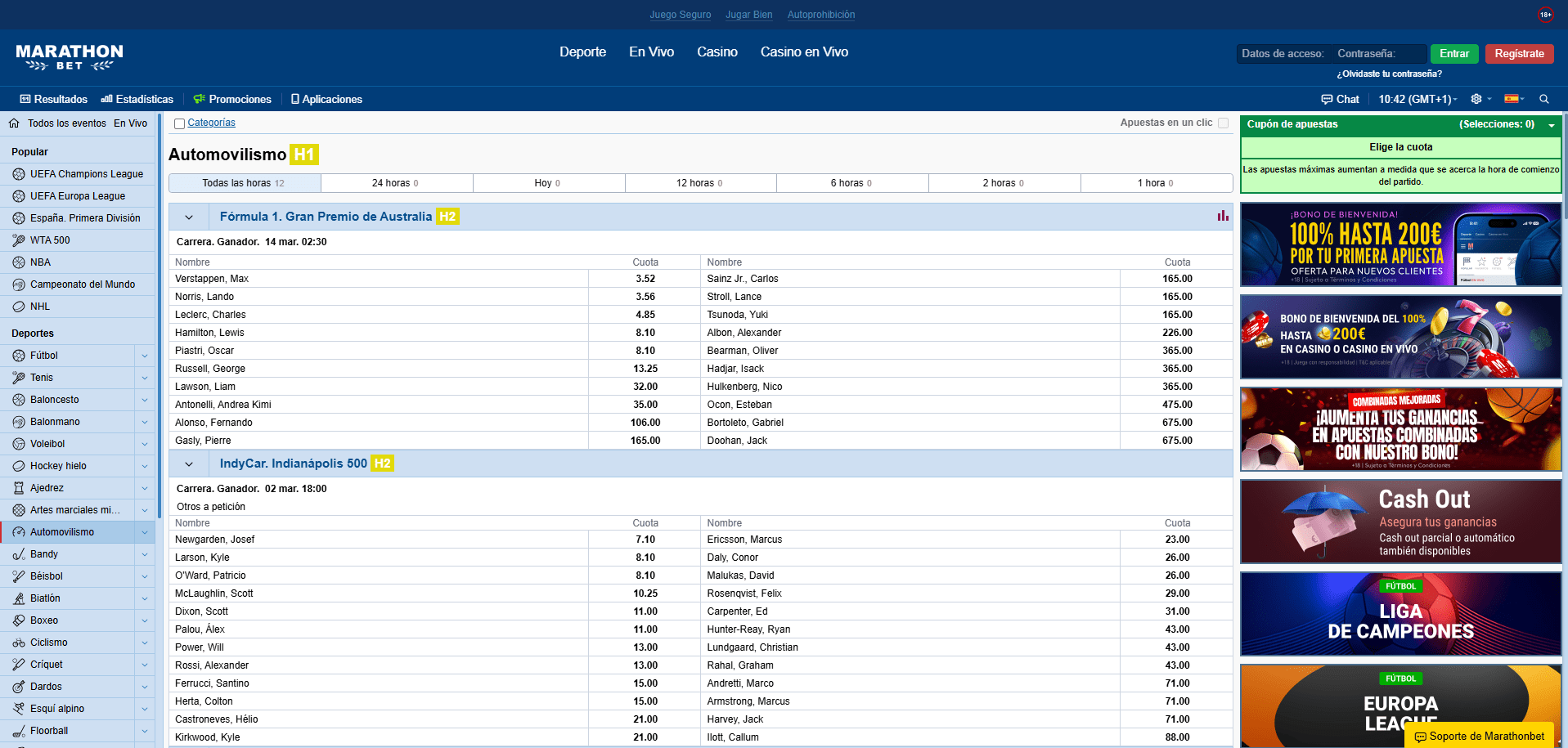Screen dimensions: 1568x748
Task: Focus the Datos de acceso input field
Action: pyautogui.click(x=1284, y=53)
